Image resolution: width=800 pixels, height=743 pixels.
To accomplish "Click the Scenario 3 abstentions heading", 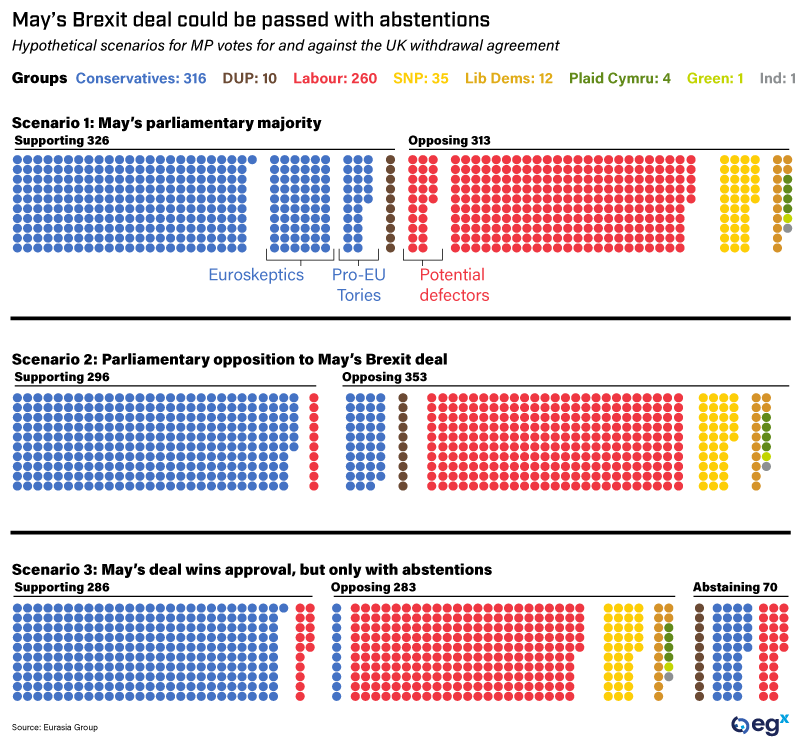I will pos(252,569).
